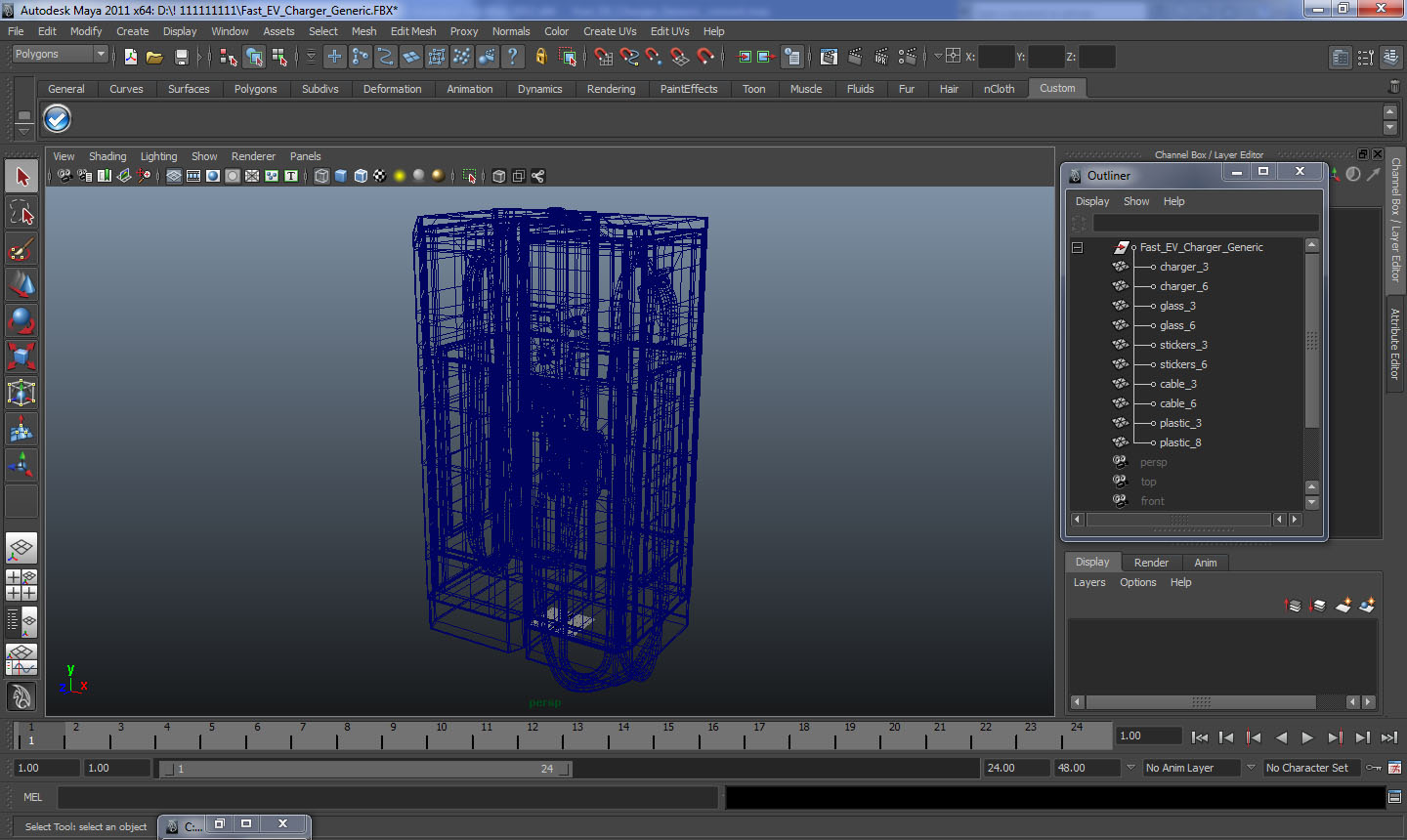Expand the selection mask dropdown arrow
This screenshot has height=840, width=1407.
tap(311, 57)
